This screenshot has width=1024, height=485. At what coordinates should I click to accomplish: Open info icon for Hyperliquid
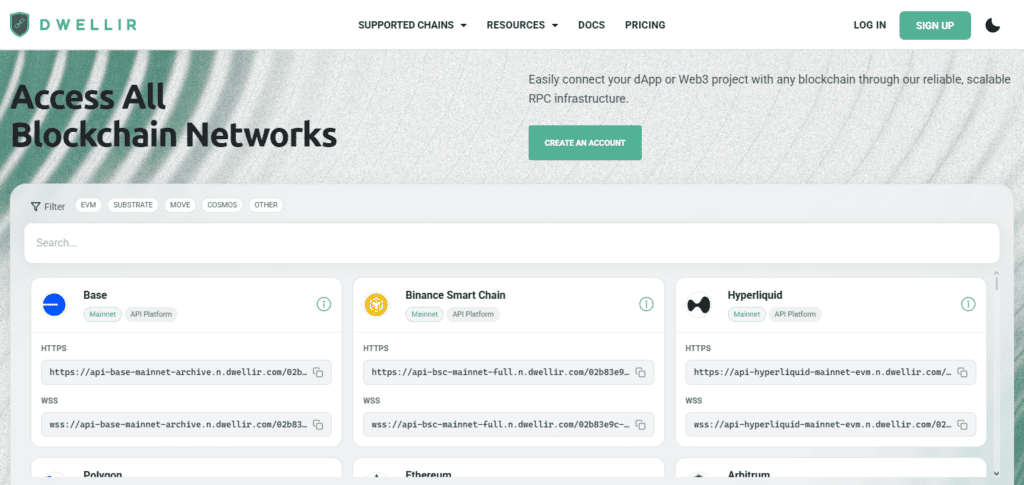(x=968, y=304)
